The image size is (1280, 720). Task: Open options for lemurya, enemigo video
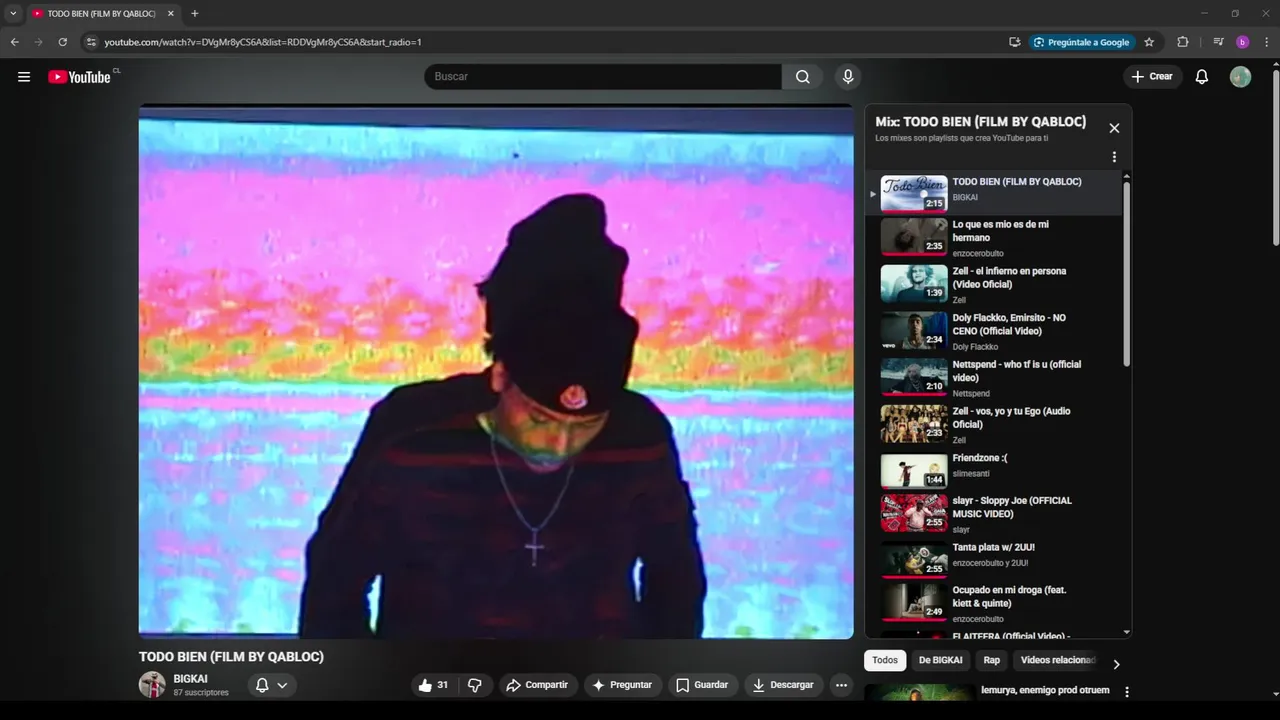pos(1127,692)
